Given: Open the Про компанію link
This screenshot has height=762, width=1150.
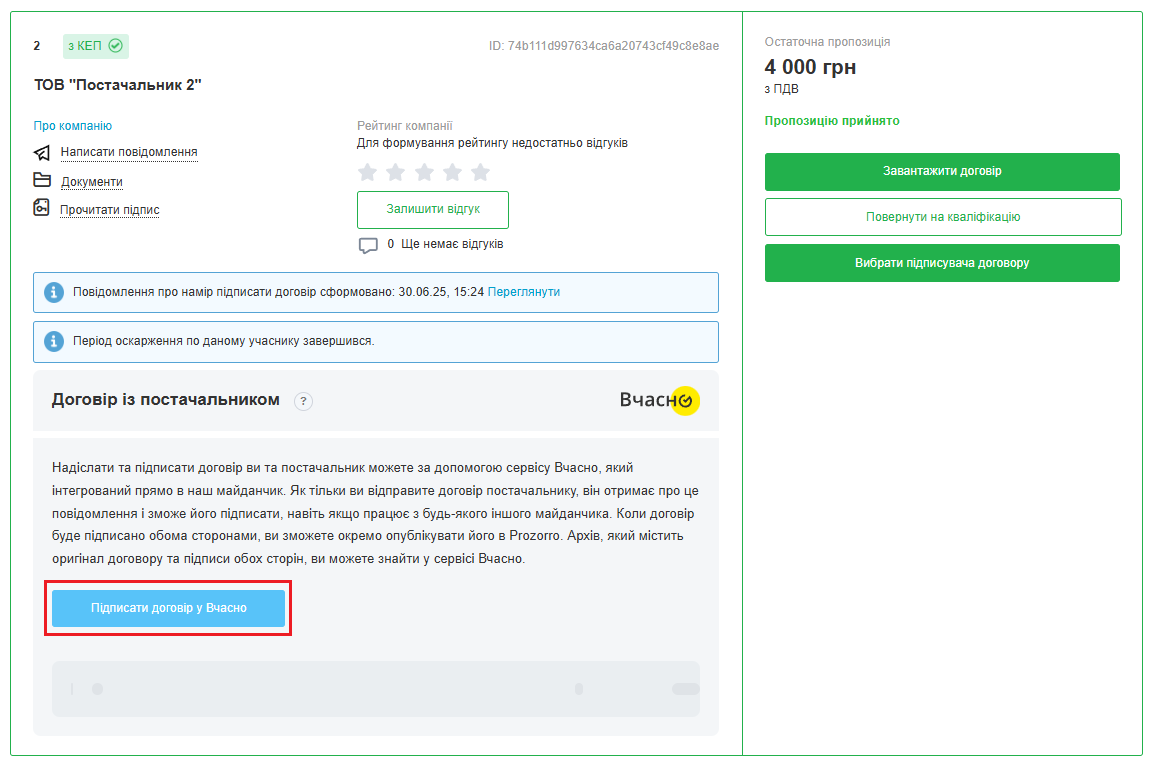Looking at the screenshot, I should point(73,126).
